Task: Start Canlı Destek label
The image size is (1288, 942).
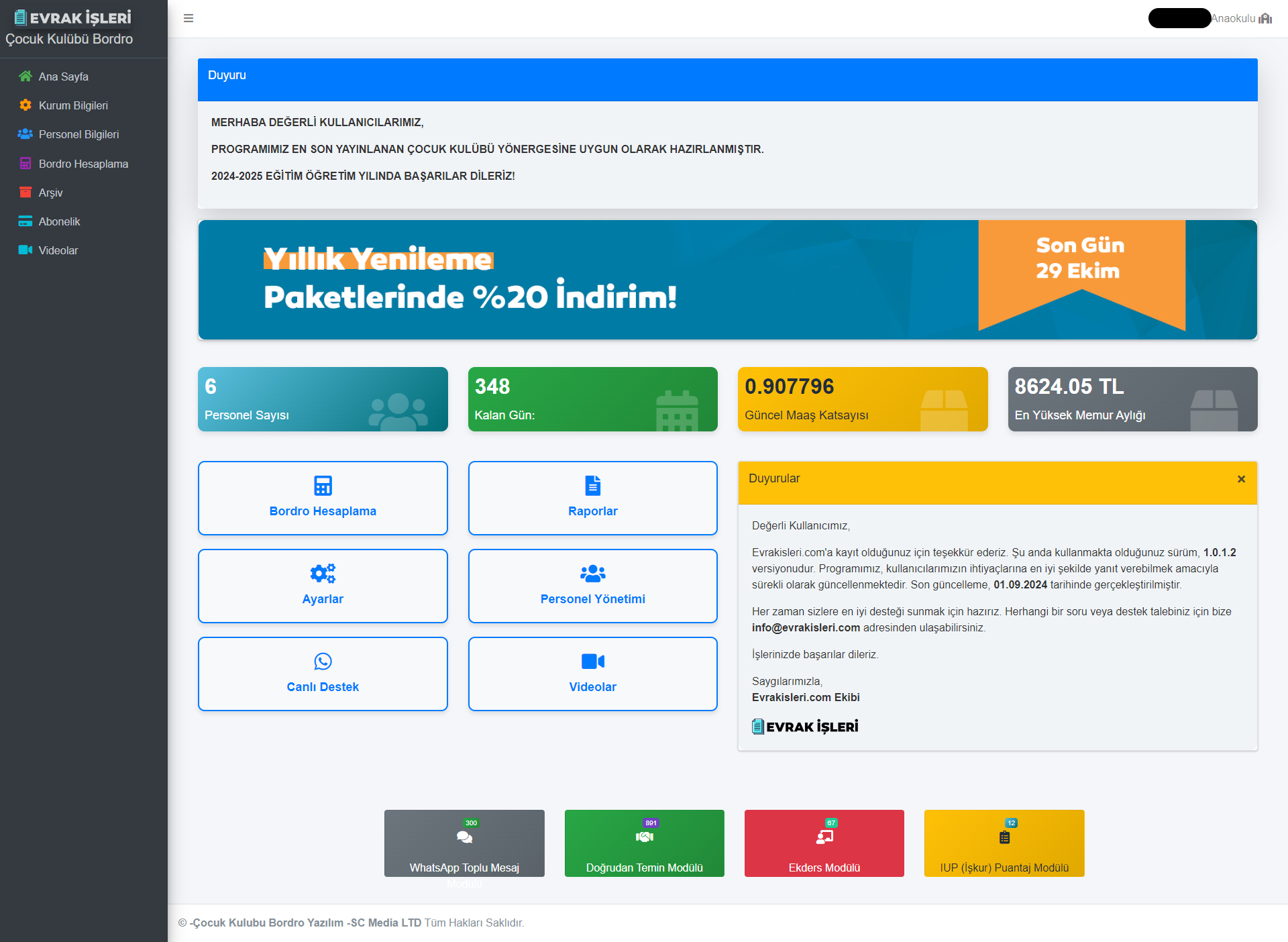Action: 323,687
